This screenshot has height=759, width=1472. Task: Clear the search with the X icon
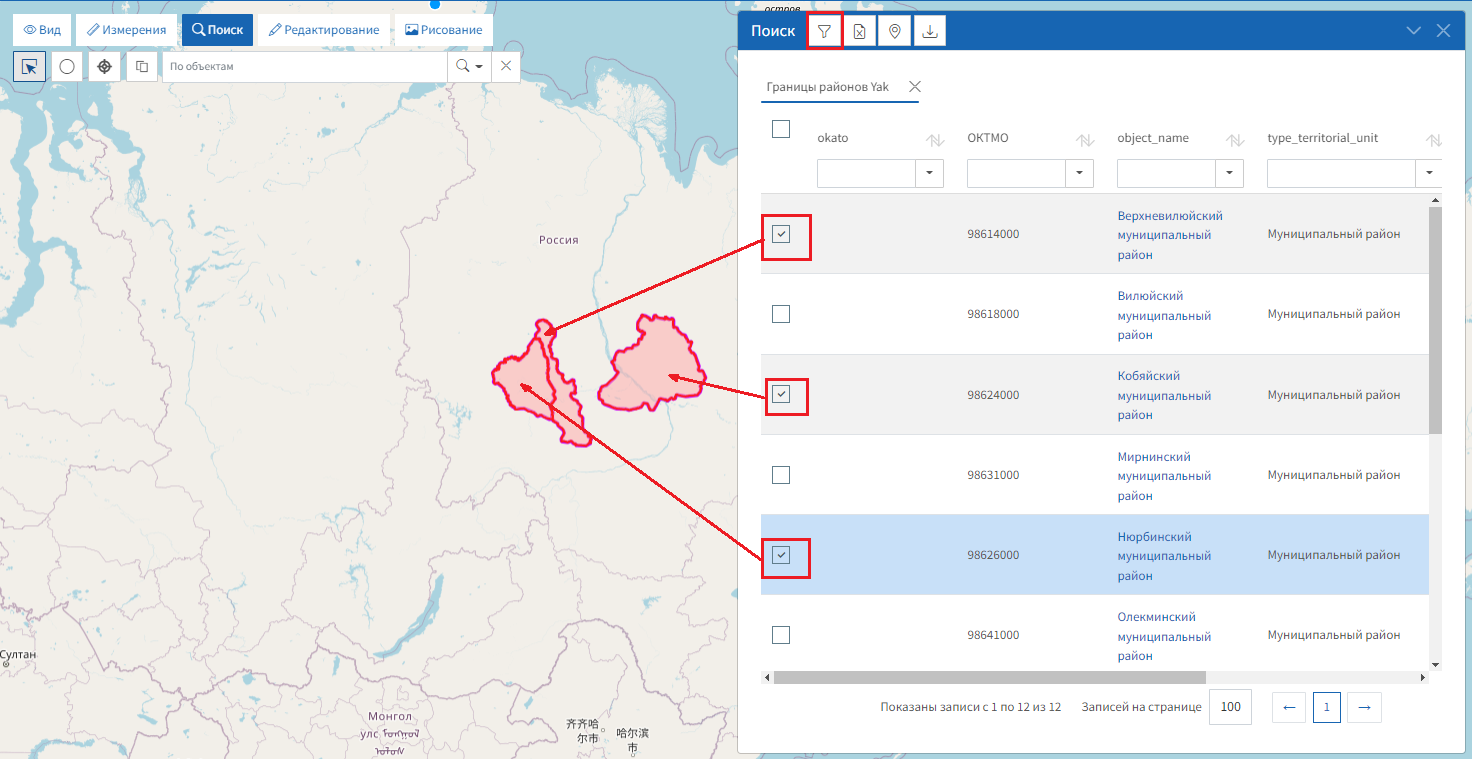point(505,66)
